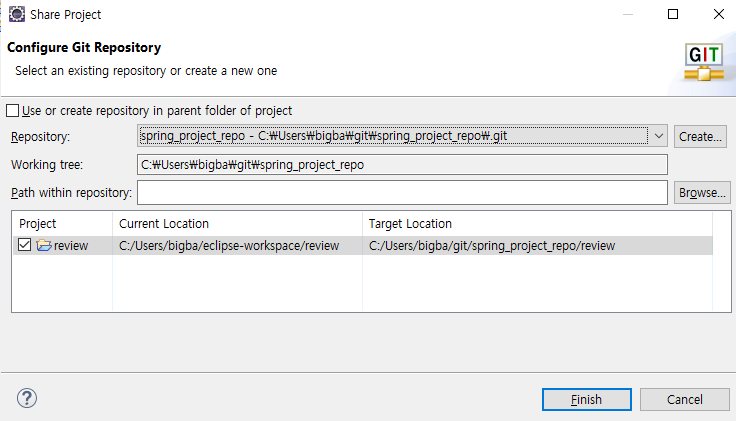Image resolution: width=736 pixels, height=421 pixels.
Task: Select the spring_project_repo repository combo box
Action: [x=402, y=136]
